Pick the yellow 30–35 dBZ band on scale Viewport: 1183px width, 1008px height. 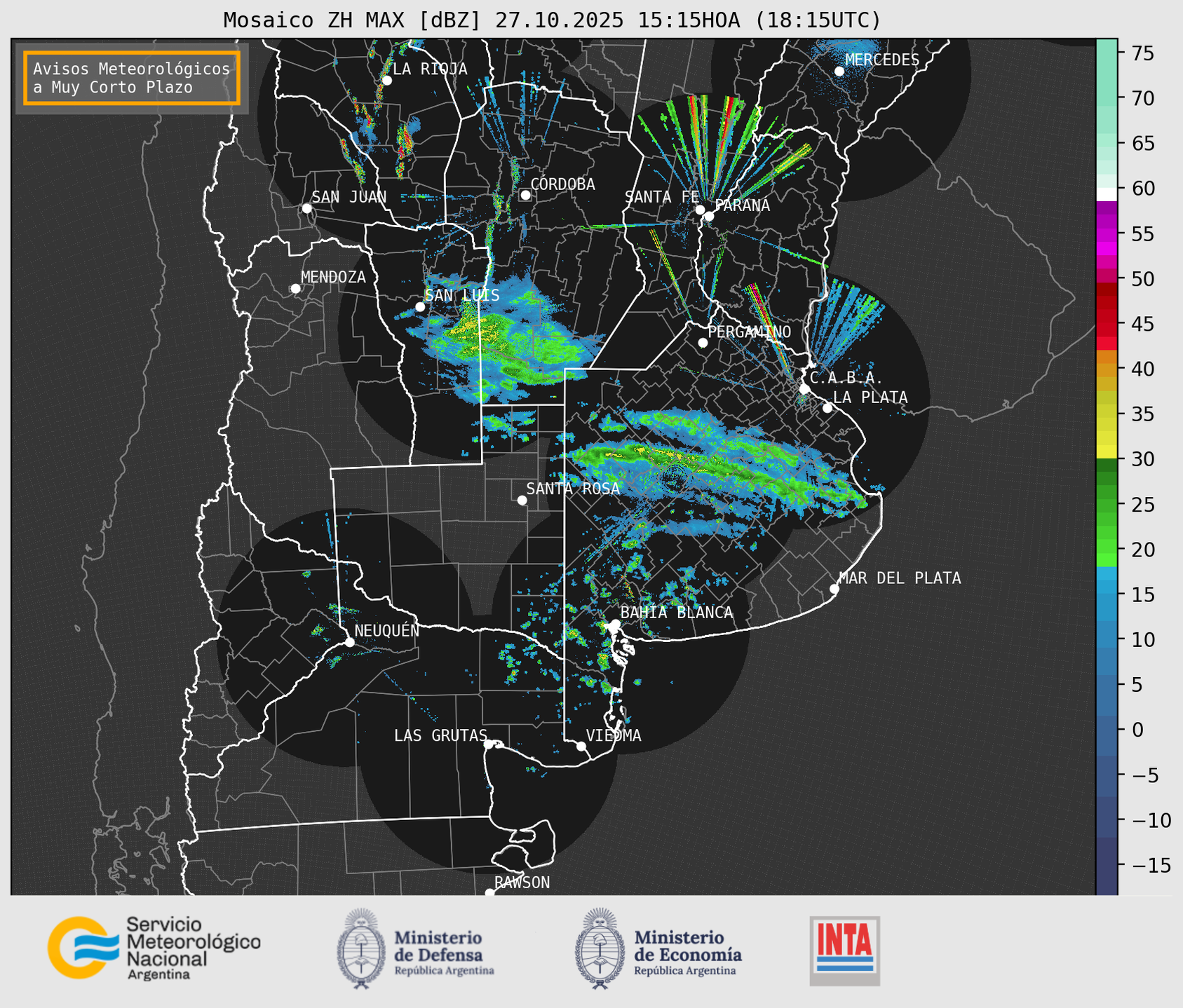[1107, 436]
